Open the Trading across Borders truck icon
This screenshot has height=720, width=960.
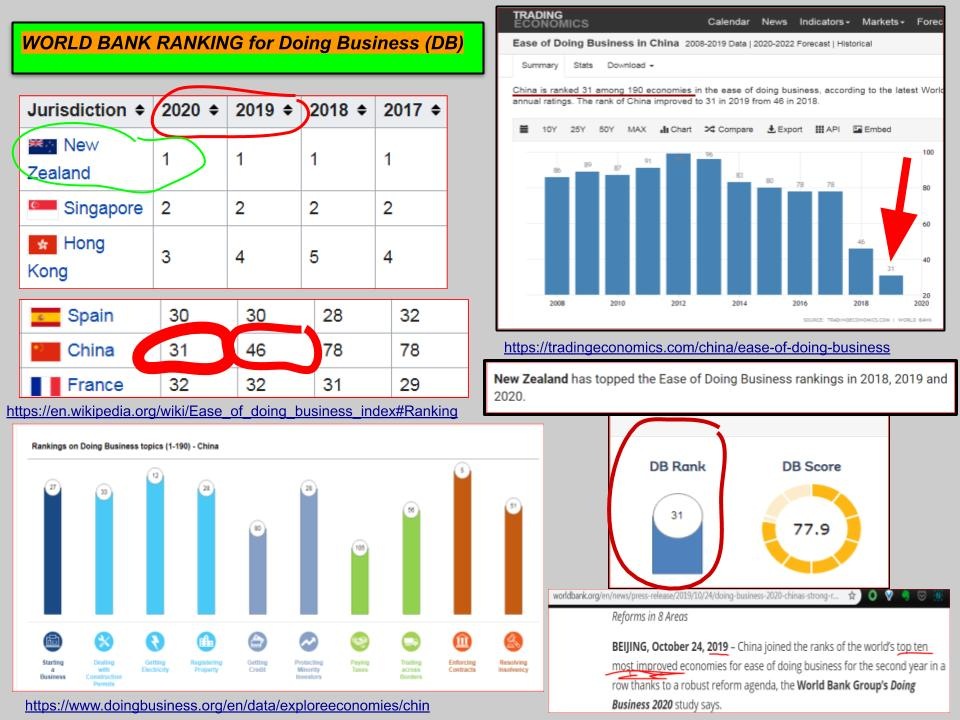(411, 642)
